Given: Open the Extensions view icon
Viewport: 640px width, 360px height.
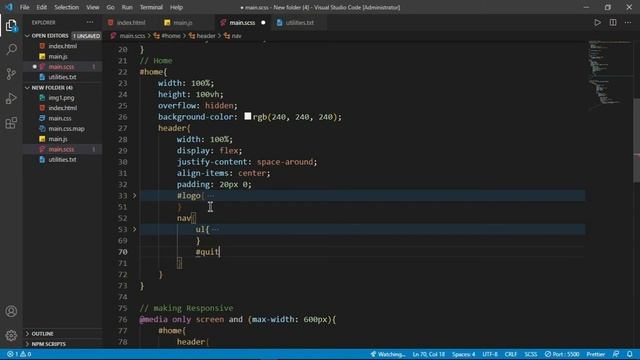Looking at the screenshot, I should tap(11, 122).
